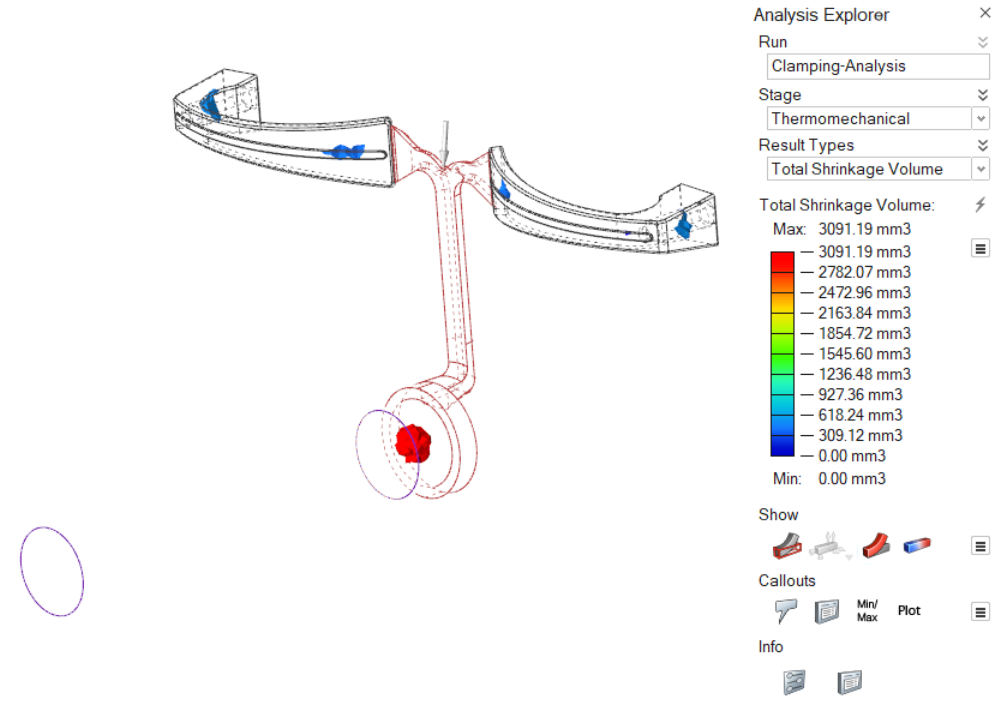Viewport: 995px width, 705px height.
Task: Open the legend options menu
Action: click(980, 248)
